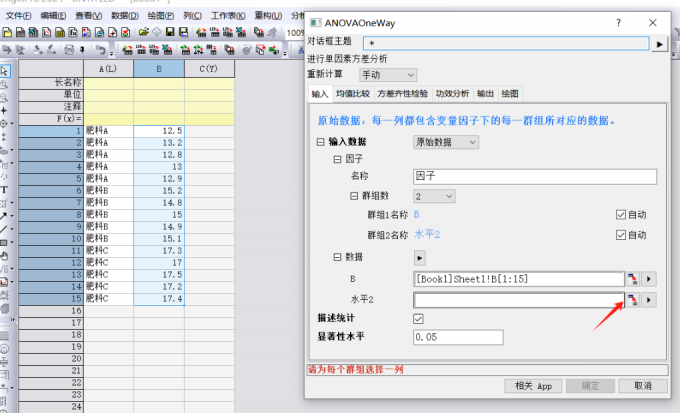The width and height of the screenshot is (680, 413).
Task: Select the Pointer tool in left toolbar
Action: [x=4, y=71]
